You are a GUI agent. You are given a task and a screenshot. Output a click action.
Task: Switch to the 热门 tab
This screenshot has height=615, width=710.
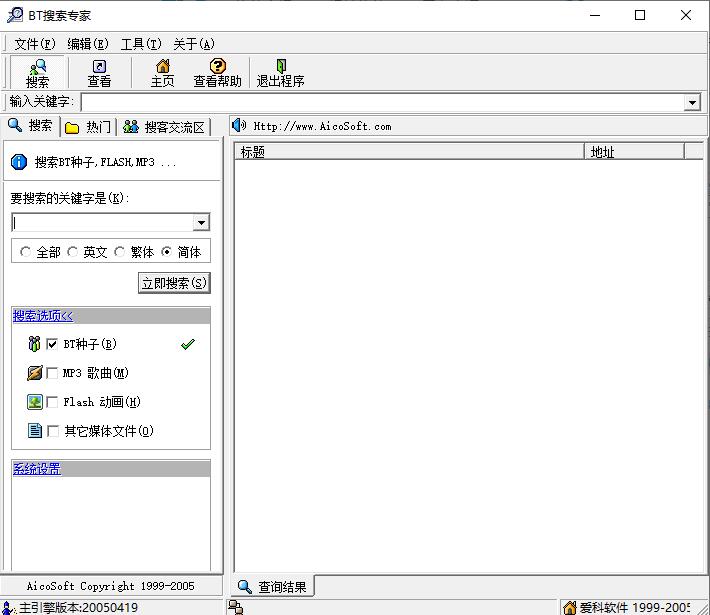tap(88, 127)
